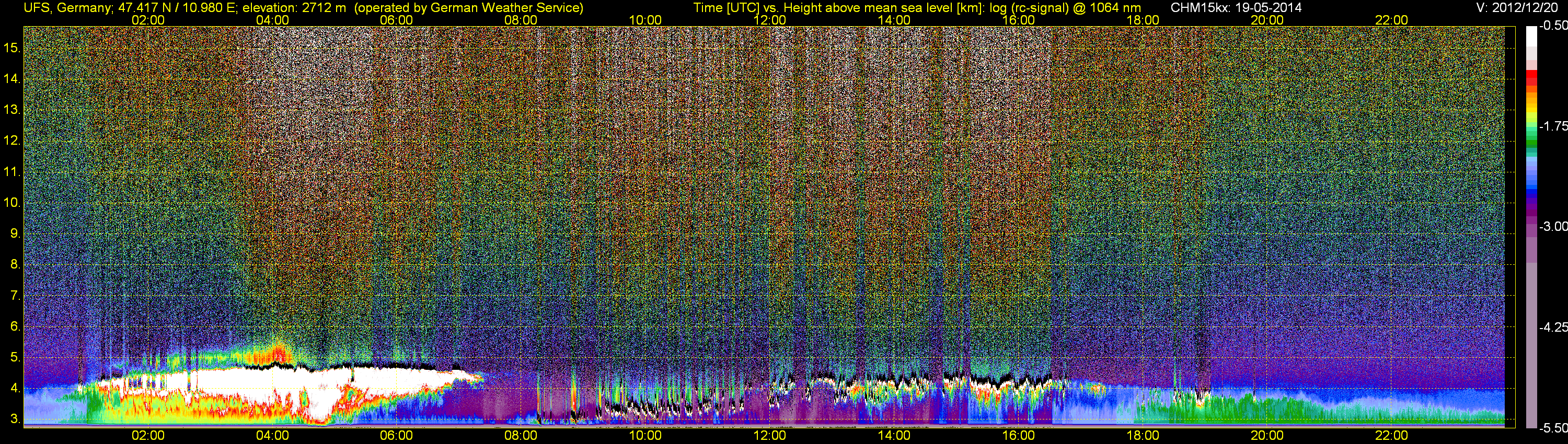Screen dimensions: 1568x444
Task: Click the 12:00 label on the bottom time axis
Action: click(769, 436)
